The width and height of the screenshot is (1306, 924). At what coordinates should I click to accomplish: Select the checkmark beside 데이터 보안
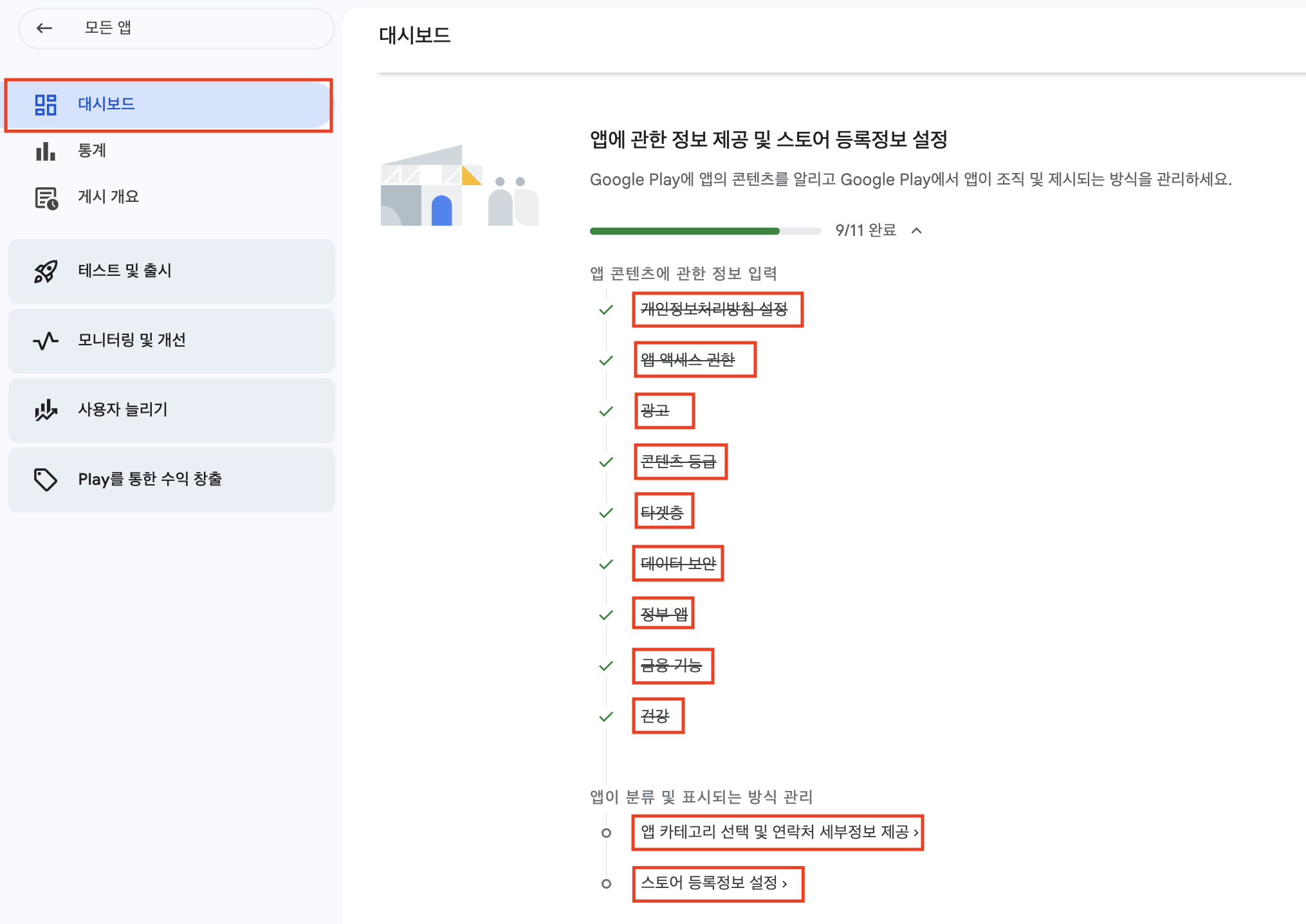(605, 563)
